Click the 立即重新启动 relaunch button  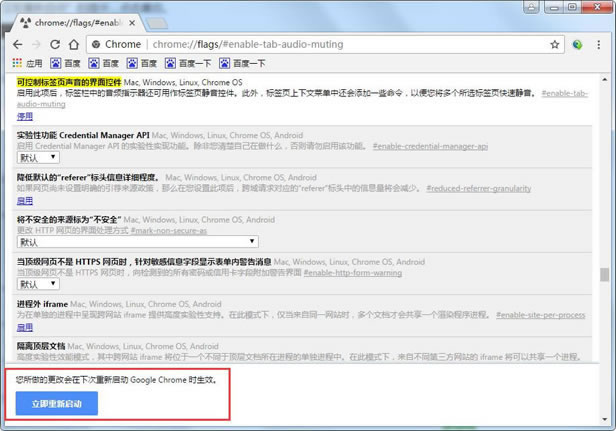(57, 403)
